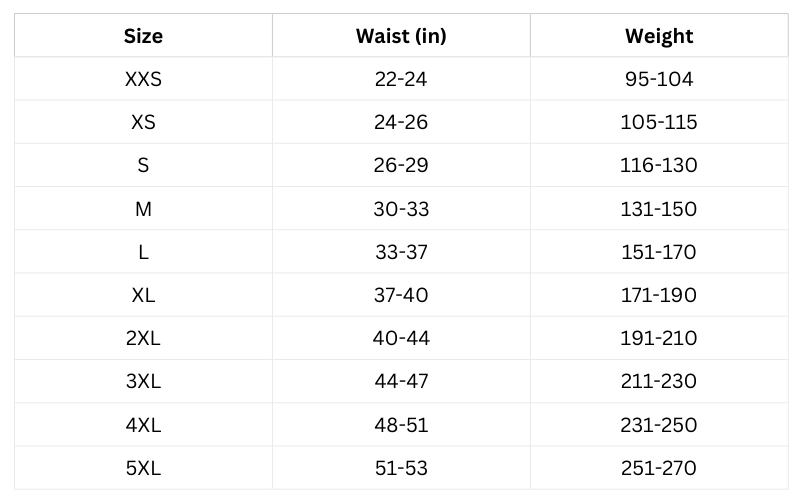The width and height of the screenshot is (800, 500).
Task: Click the 3XL size cell
Action: click(x=143, y=381)
